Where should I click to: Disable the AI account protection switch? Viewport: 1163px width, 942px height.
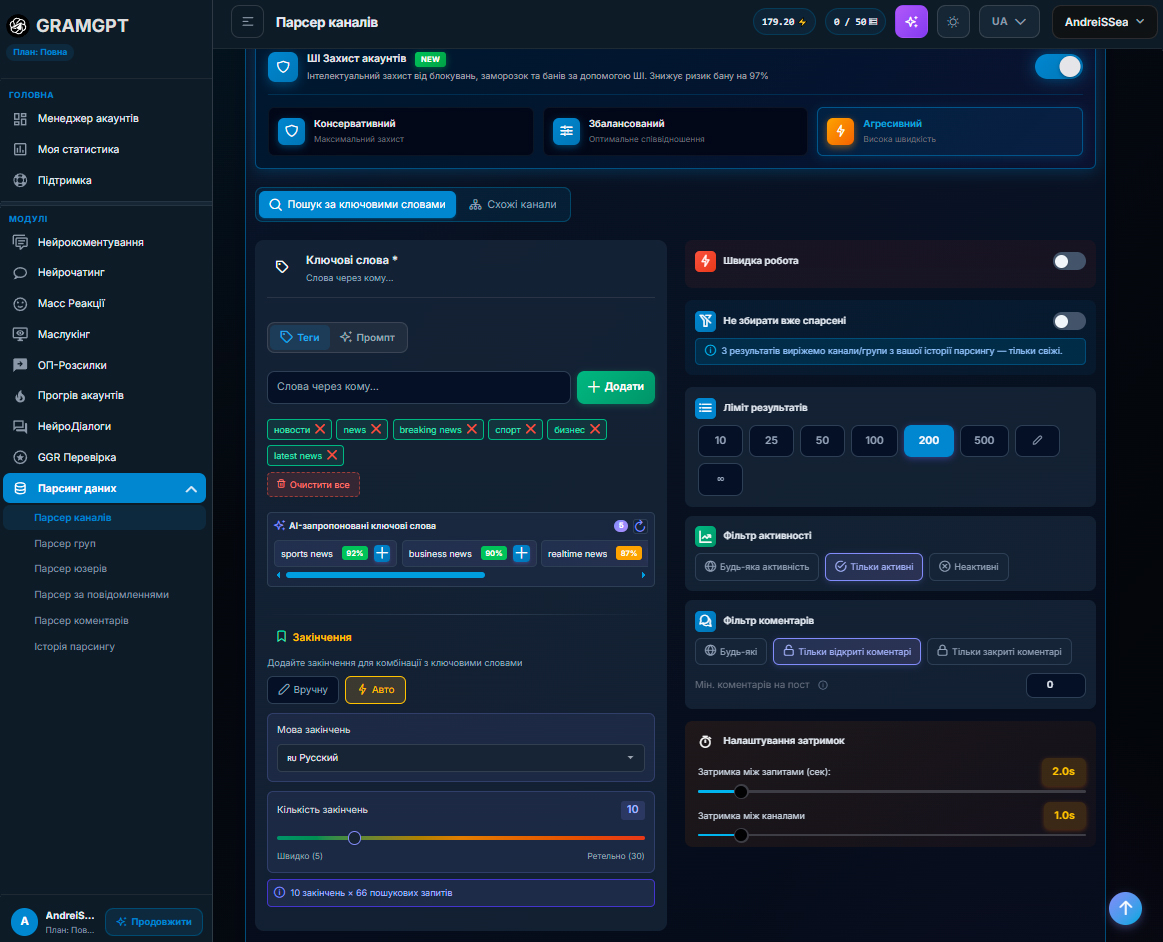1058,67
